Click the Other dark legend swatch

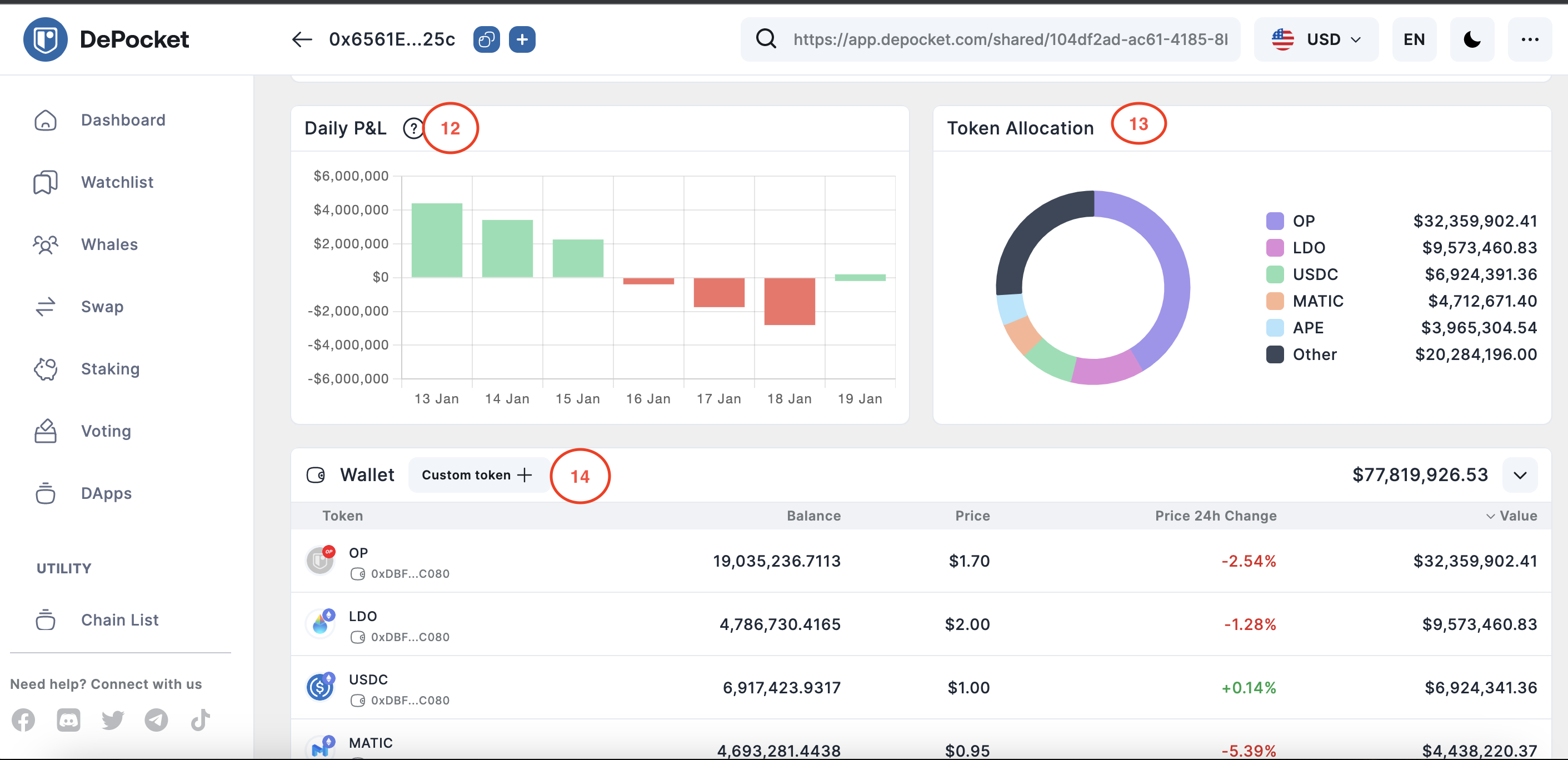(1275, 355)
